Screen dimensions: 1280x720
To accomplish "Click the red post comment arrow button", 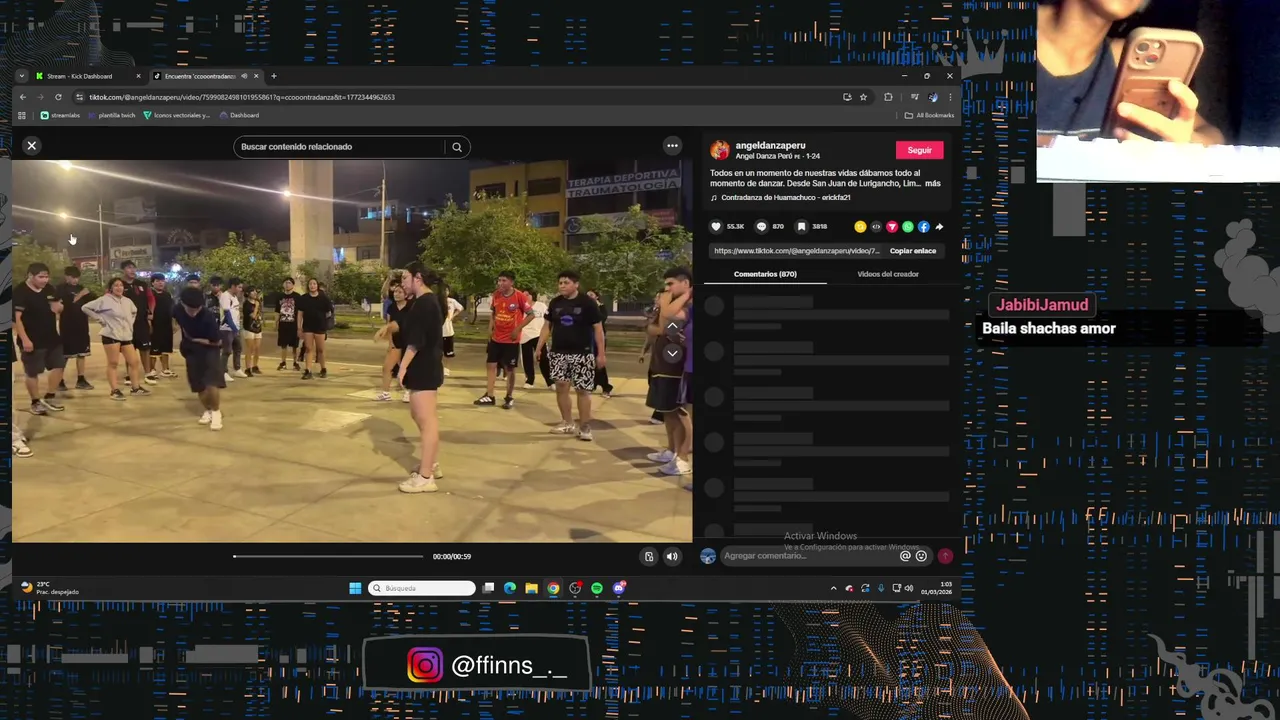I will click(x=945, y=556).
